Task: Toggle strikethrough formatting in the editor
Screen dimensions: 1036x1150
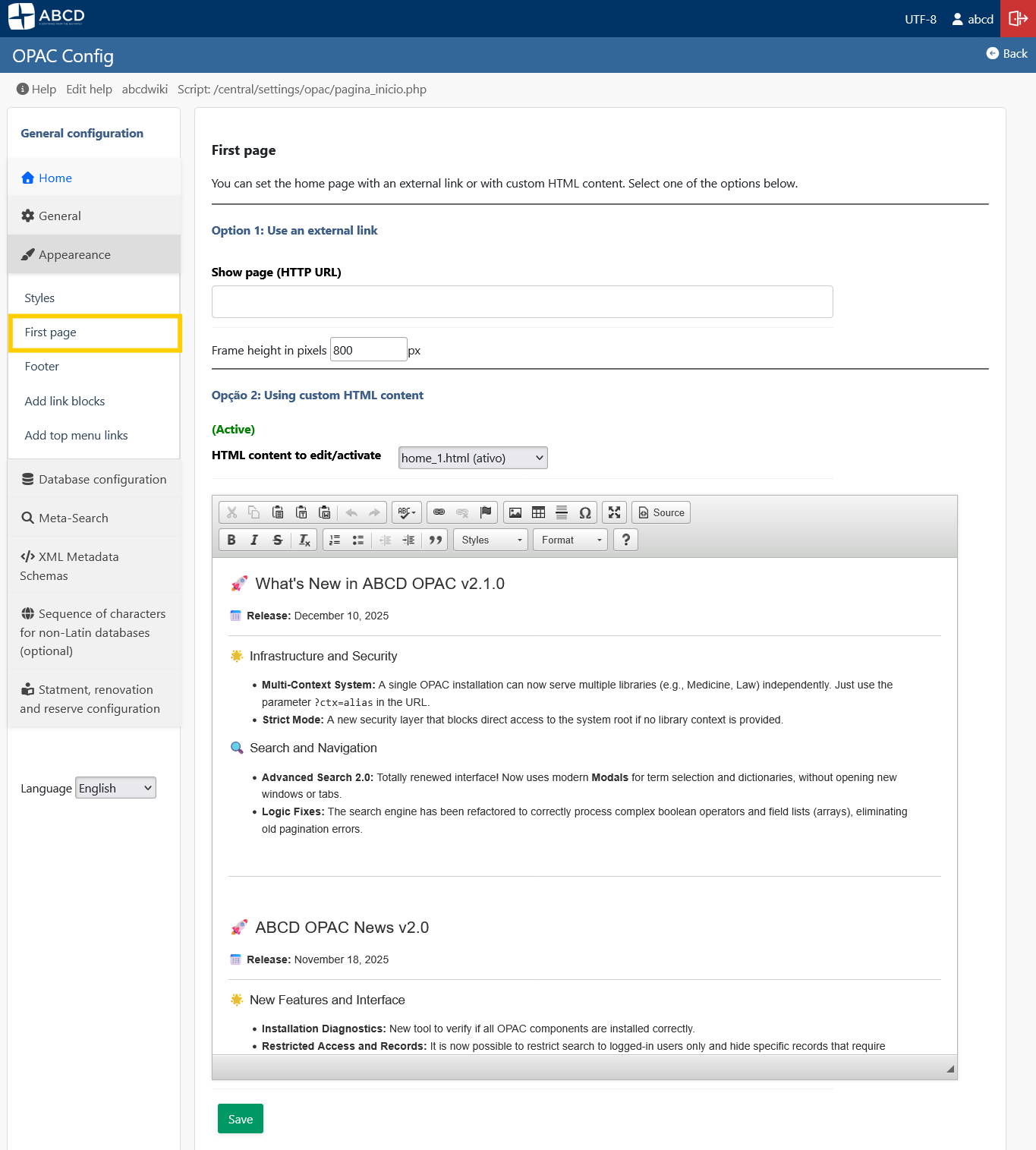Action: (x=278, y=540)
